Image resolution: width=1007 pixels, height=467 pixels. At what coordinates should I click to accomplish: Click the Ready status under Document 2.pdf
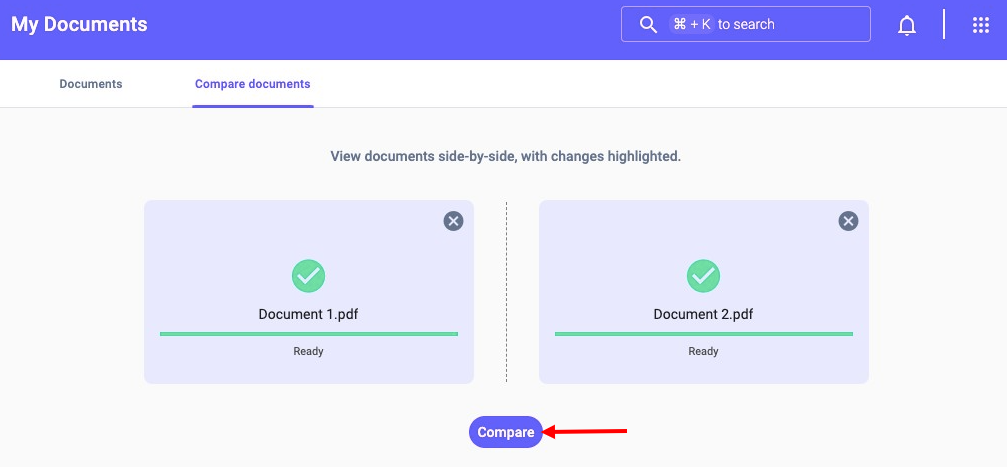coord(703,351)
